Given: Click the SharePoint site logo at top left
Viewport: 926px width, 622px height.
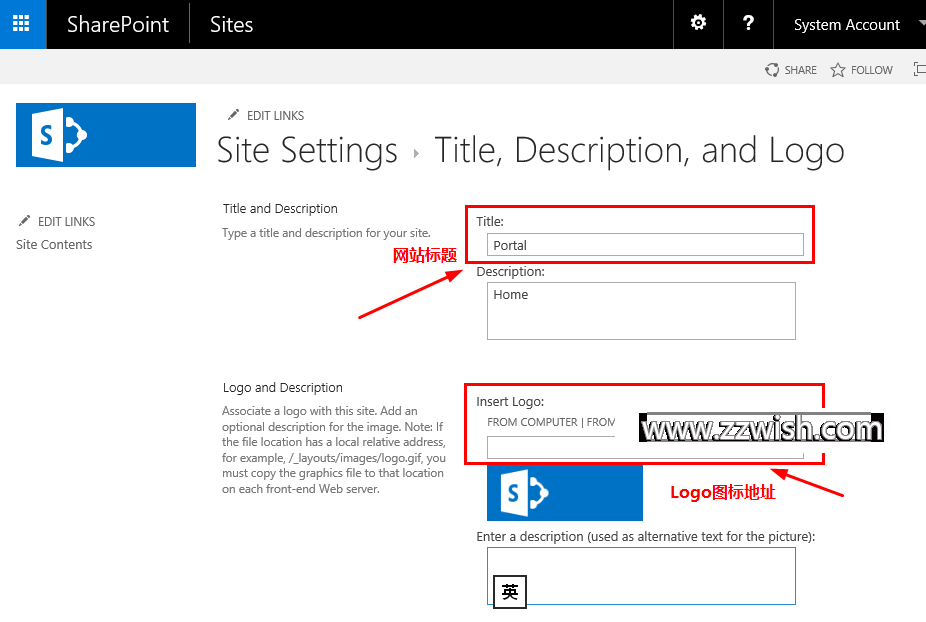Looking at the screenshot, I should (106, 135).
